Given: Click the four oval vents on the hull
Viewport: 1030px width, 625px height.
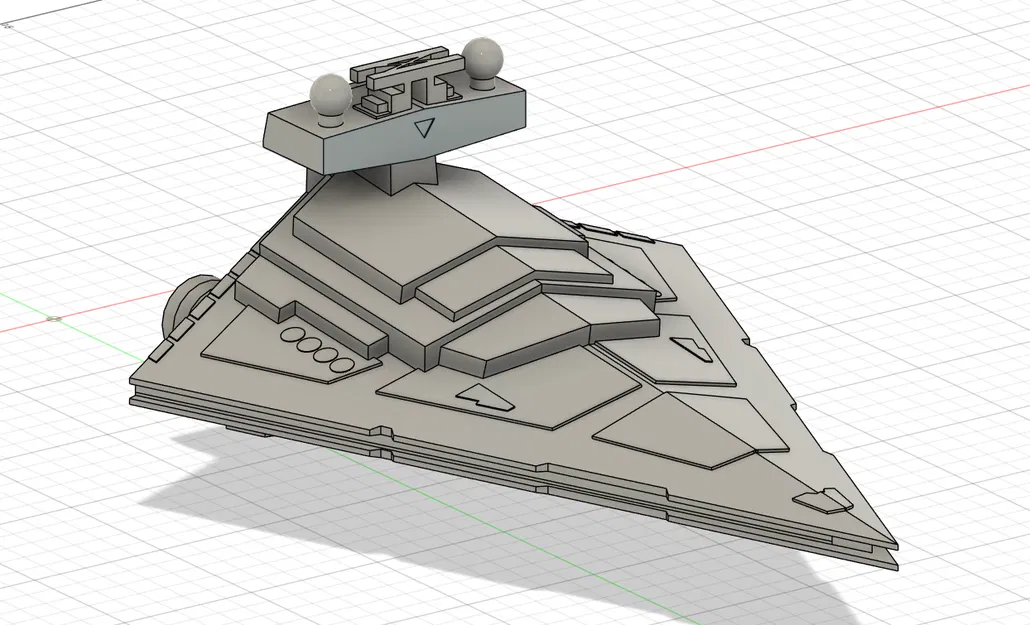Looking at the screenshot, I should click(x=315, y=347).
